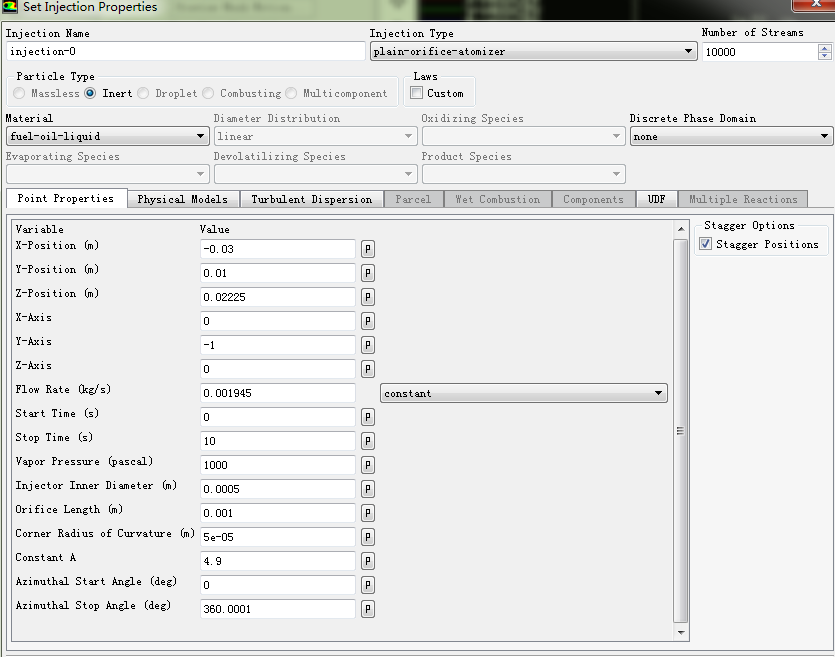Click the P button for Orifice Length
835x657 pixels.
click(367, 513)
